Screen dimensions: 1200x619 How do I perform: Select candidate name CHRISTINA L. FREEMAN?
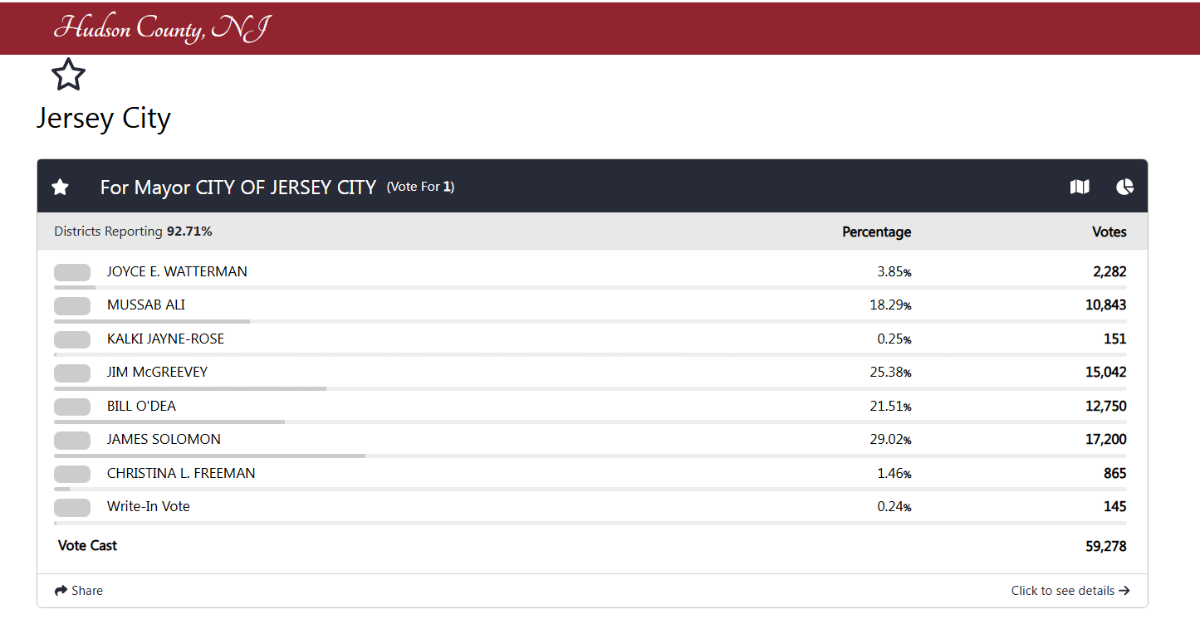[181, 473]
